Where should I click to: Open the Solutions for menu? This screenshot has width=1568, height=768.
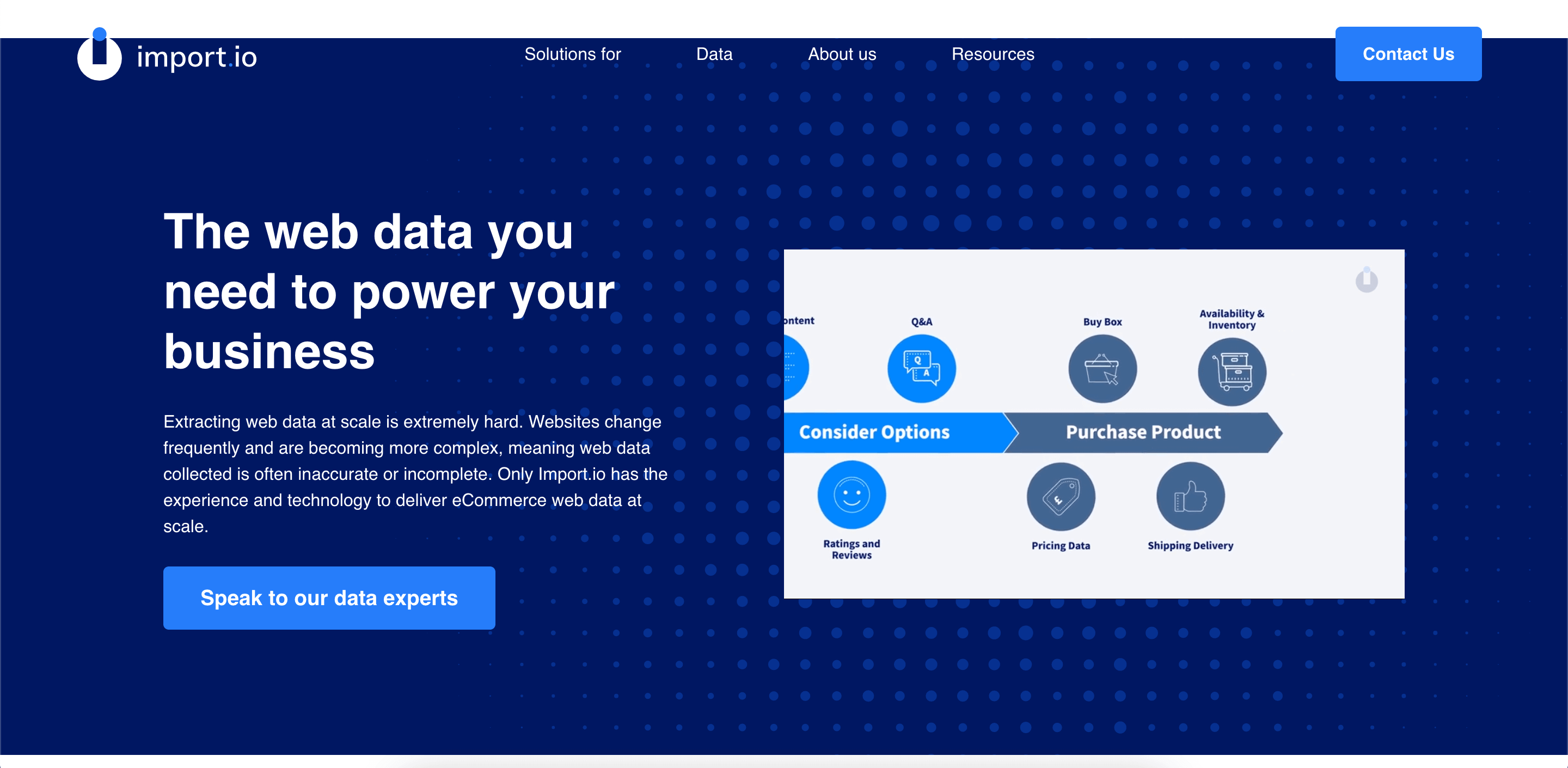pyautogui.click(x=574, y=54)
